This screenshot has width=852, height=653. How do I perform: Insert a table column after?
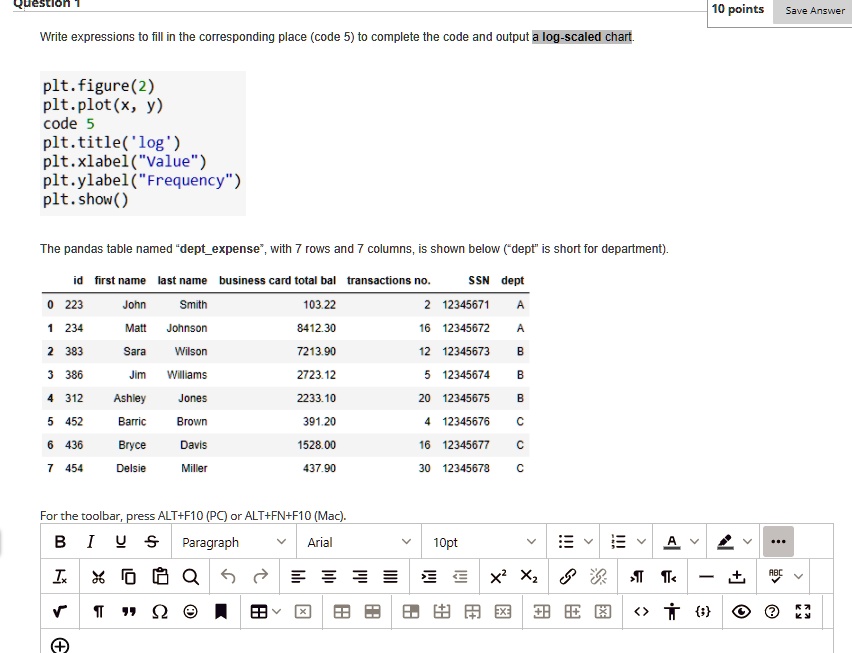572,612
